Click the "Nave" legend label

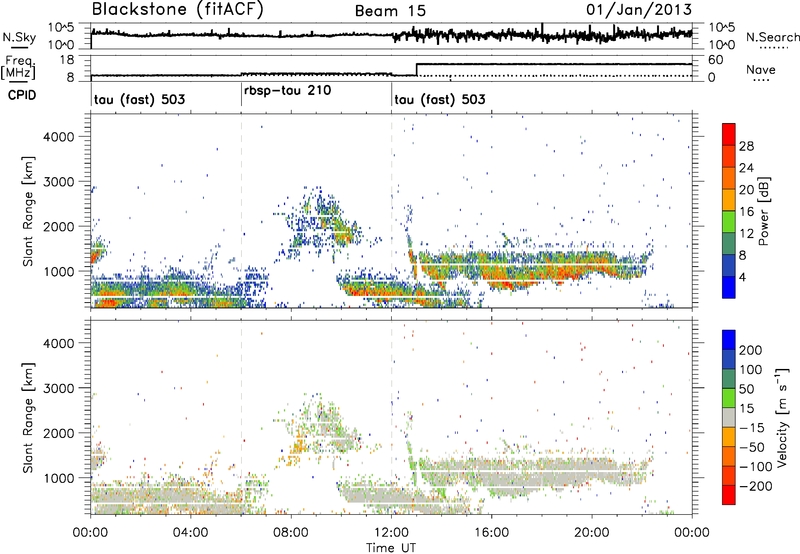tap(761, 69)
